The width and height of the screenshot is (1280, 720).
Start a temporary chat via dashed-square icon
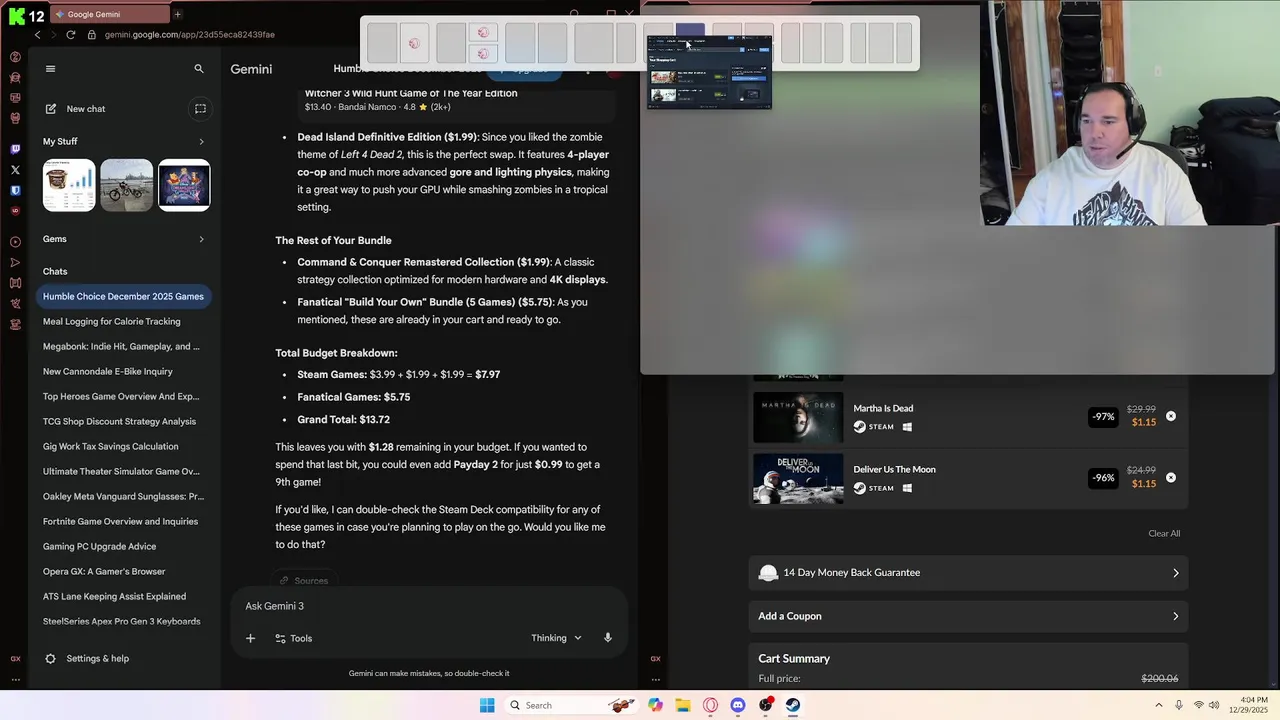click(200, 109)
